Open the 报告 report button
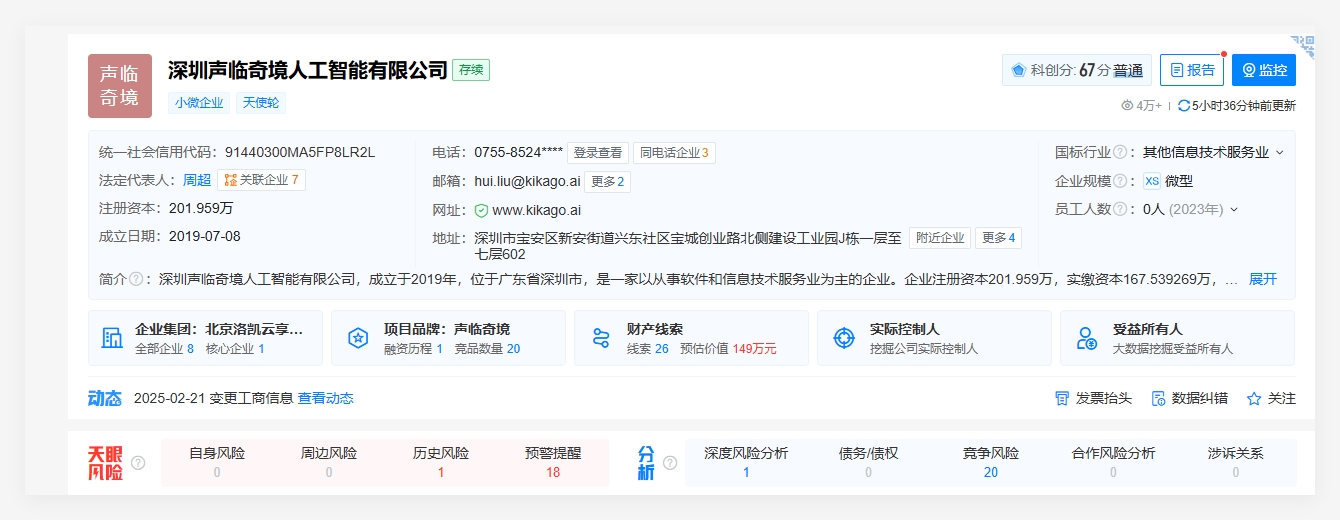1340x520 pixels. (1191, 70)
